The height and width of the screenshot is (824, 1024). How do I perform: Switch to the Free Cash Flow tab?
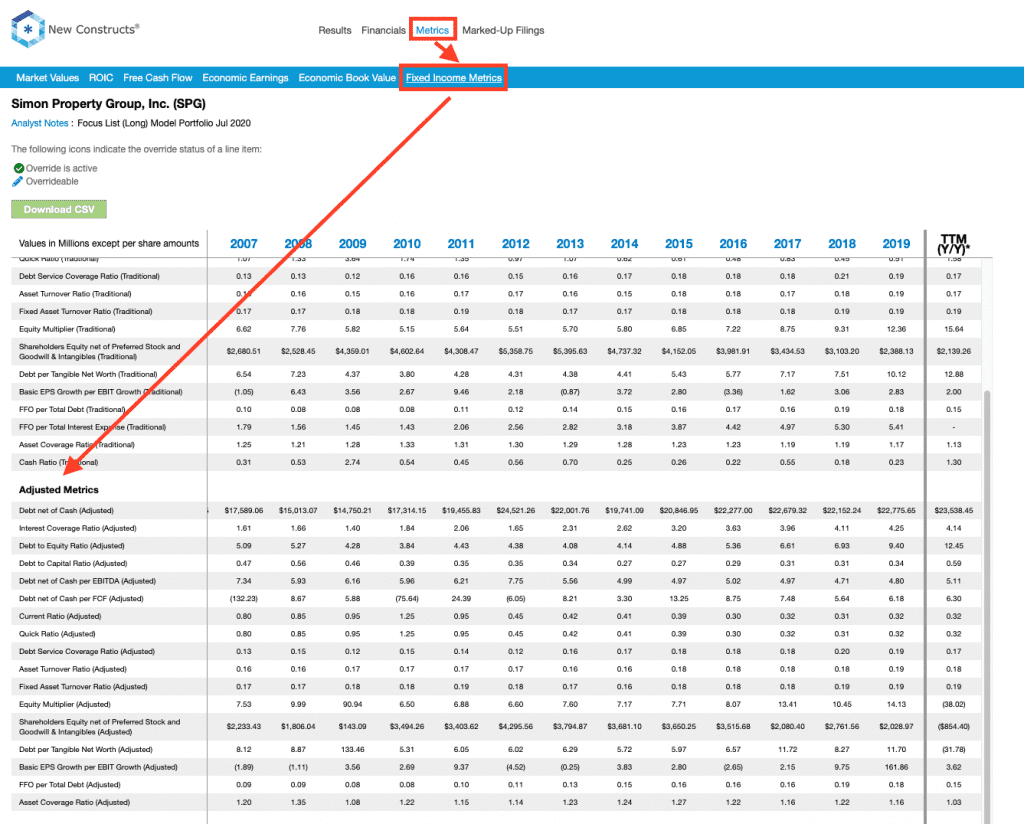[x=157, y=78]
